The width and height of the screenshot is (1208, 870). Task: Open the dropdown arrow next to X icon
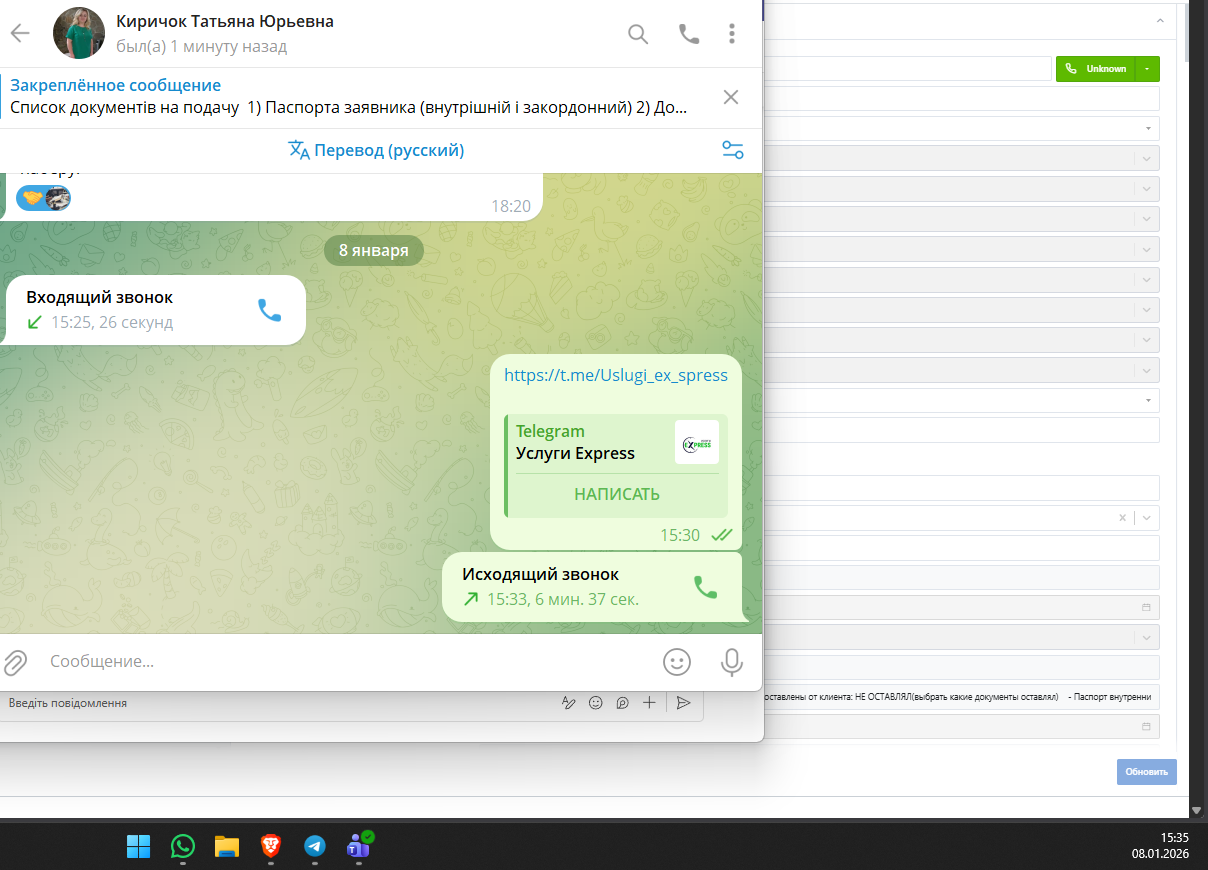(x=1146, y=518)
